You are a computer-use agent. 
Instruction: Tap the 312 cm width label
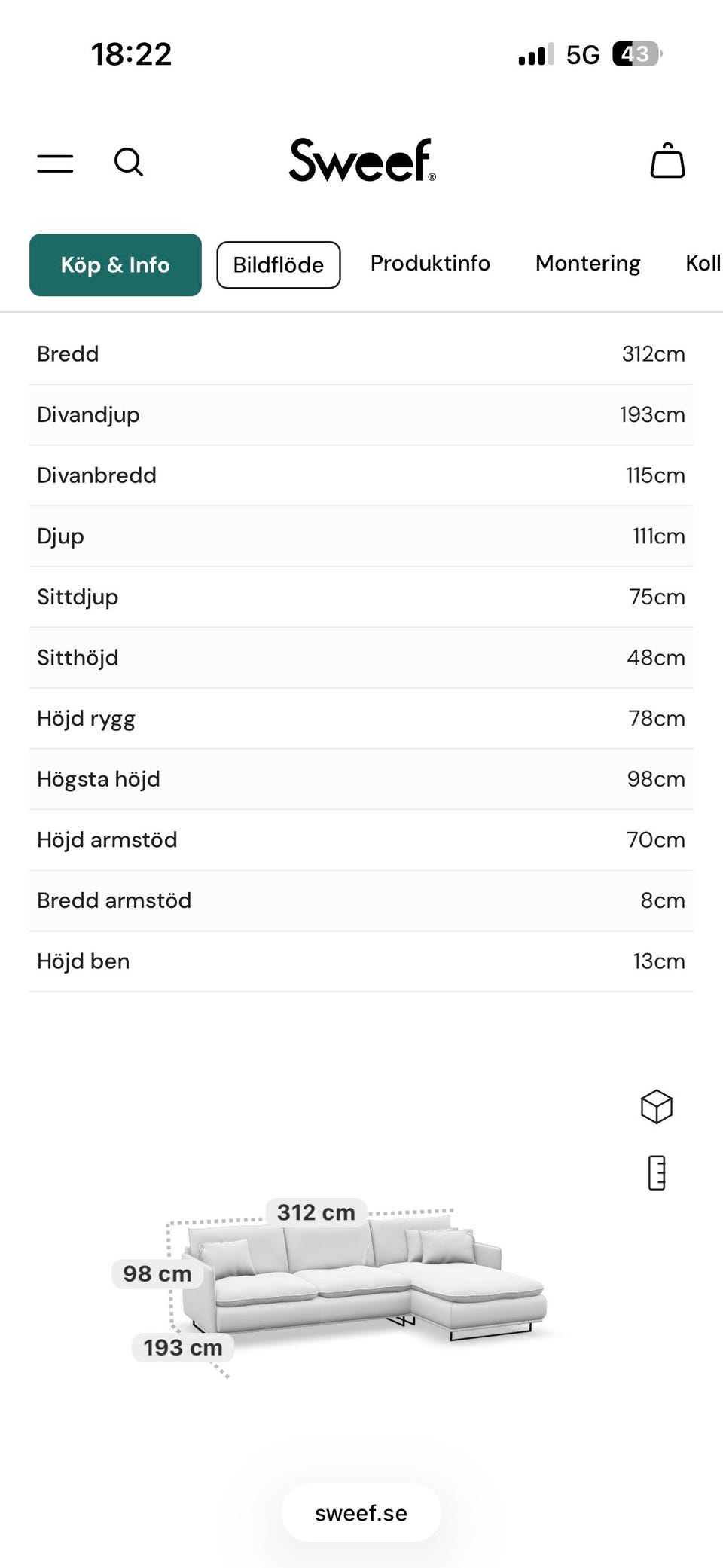click(x=316, y=1212)
